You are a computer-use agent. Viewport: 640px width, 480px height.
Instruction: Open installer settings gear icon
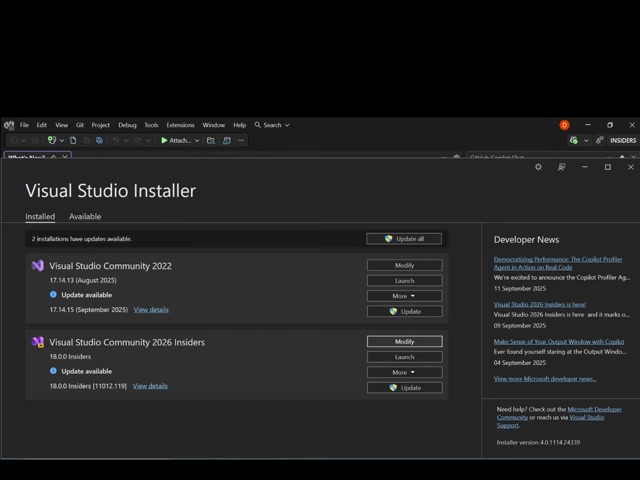(x=538, y=167)
